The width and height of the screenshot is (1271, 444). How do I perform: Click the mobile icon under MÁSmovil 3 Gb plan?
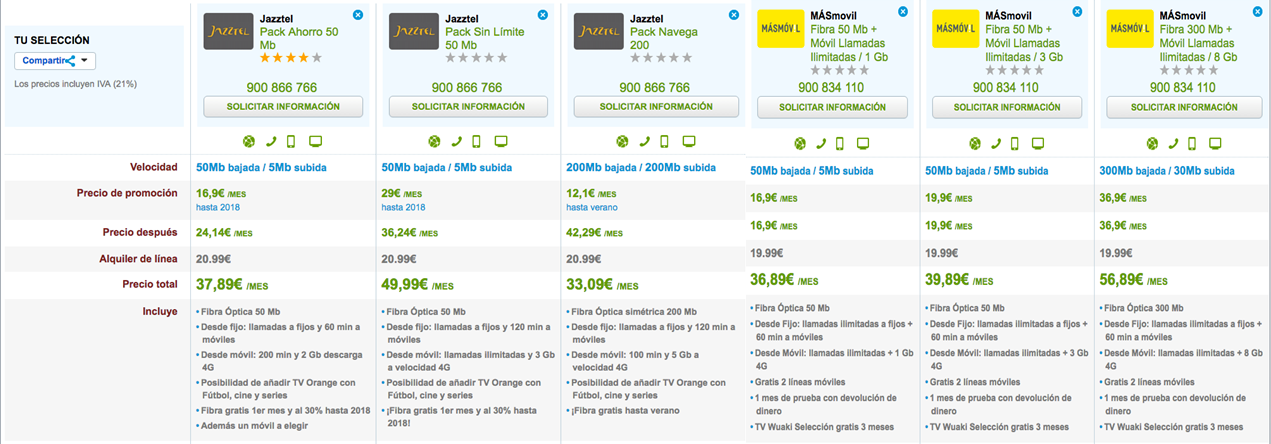click(x=1016, y=144)
